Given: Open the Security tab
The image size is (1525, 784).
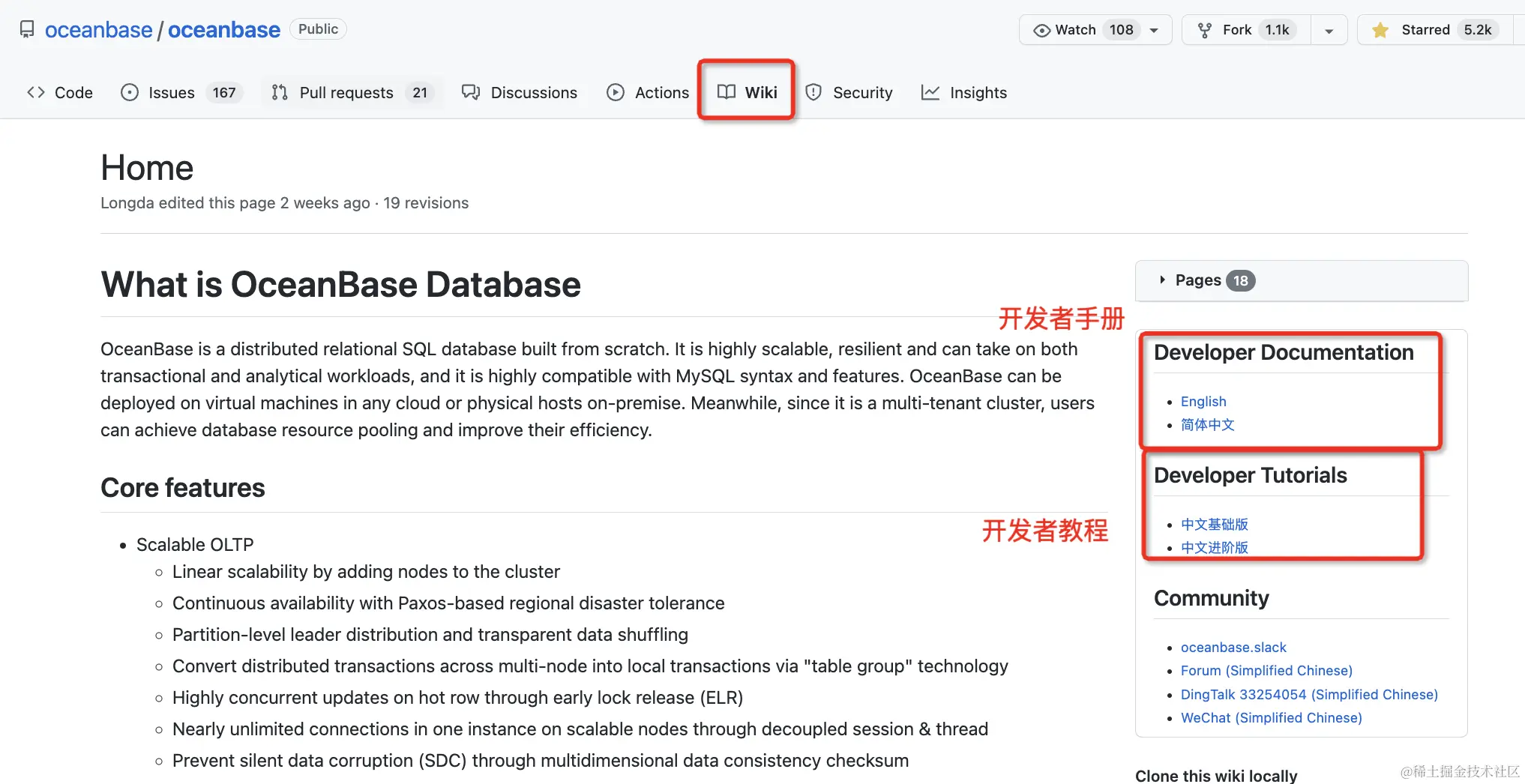Looking at the screenshot, I should [x=849, y=92].
